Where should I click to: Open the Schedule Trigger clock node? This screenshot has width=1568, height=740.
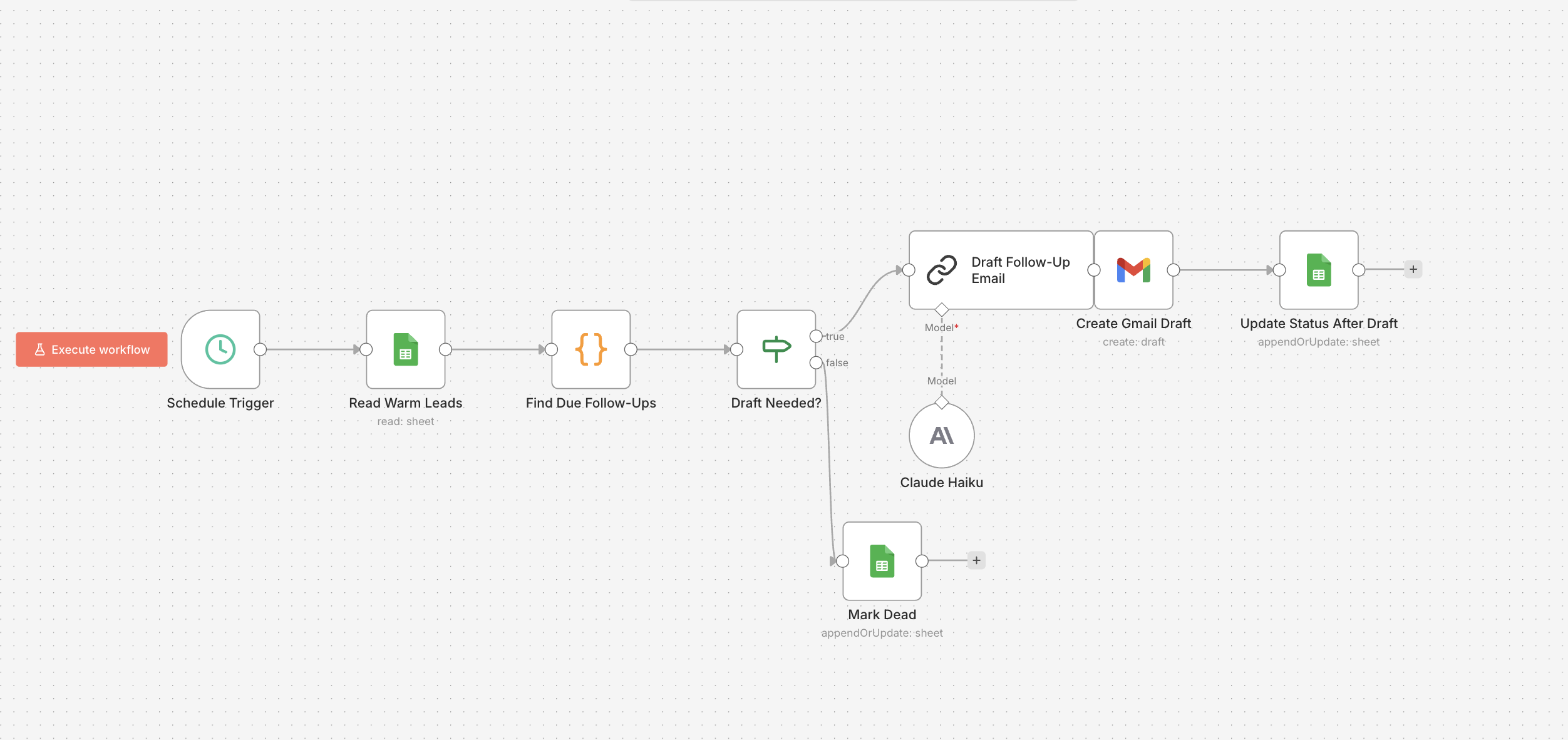click(x=220, y=349)
